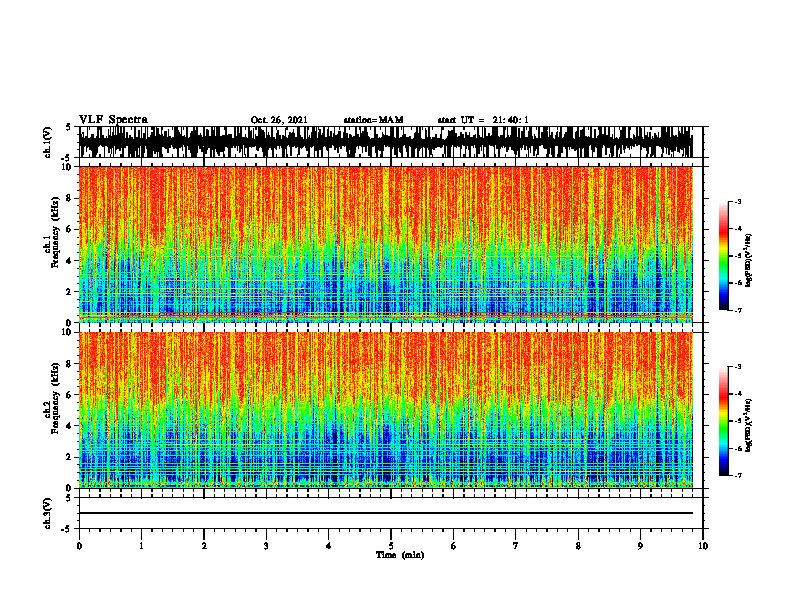The width and height of the screenshot is (792, 612).
Task: Click the ch.1 spectrogram panel
Action: click(385, 244)
